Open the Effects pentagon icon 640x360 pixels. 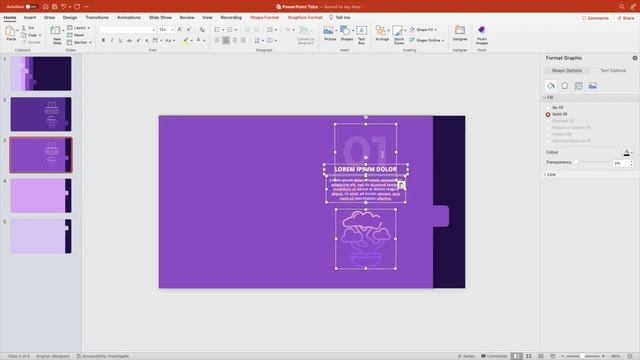(564, 86)
